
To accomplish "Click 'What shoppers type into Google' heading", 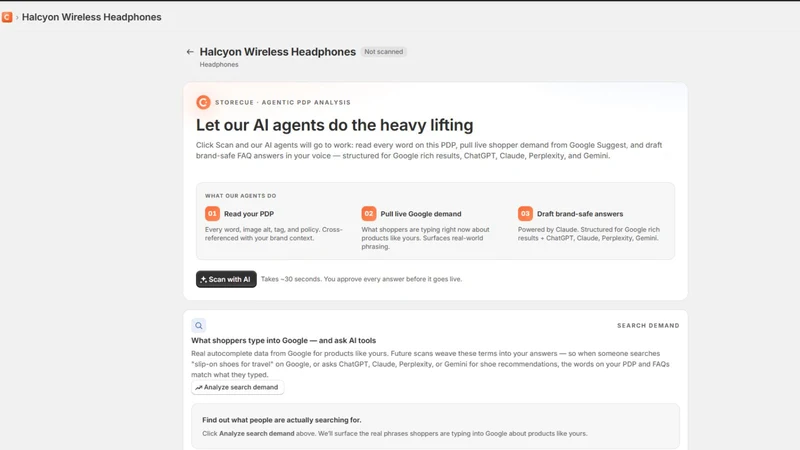I will (x=284, y=340).
